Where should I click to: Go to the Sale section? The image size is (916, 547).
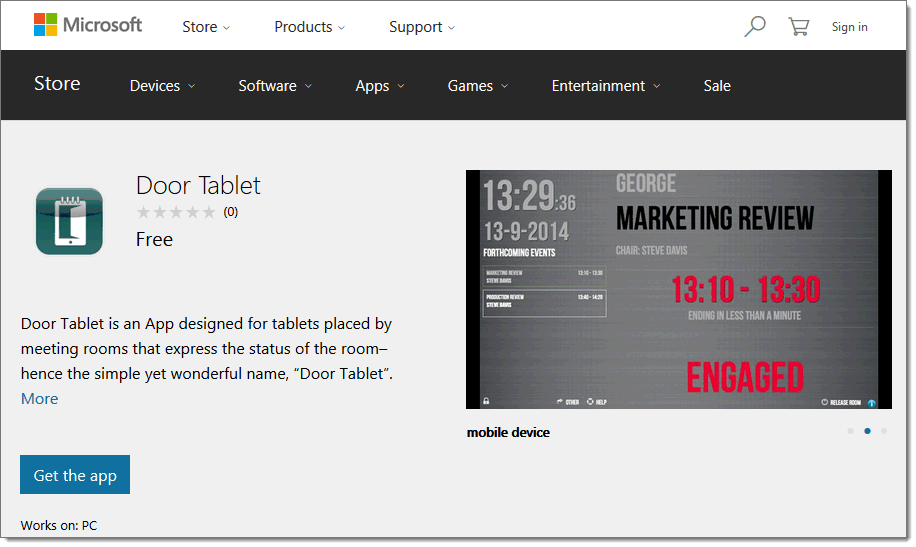(717, 86)
